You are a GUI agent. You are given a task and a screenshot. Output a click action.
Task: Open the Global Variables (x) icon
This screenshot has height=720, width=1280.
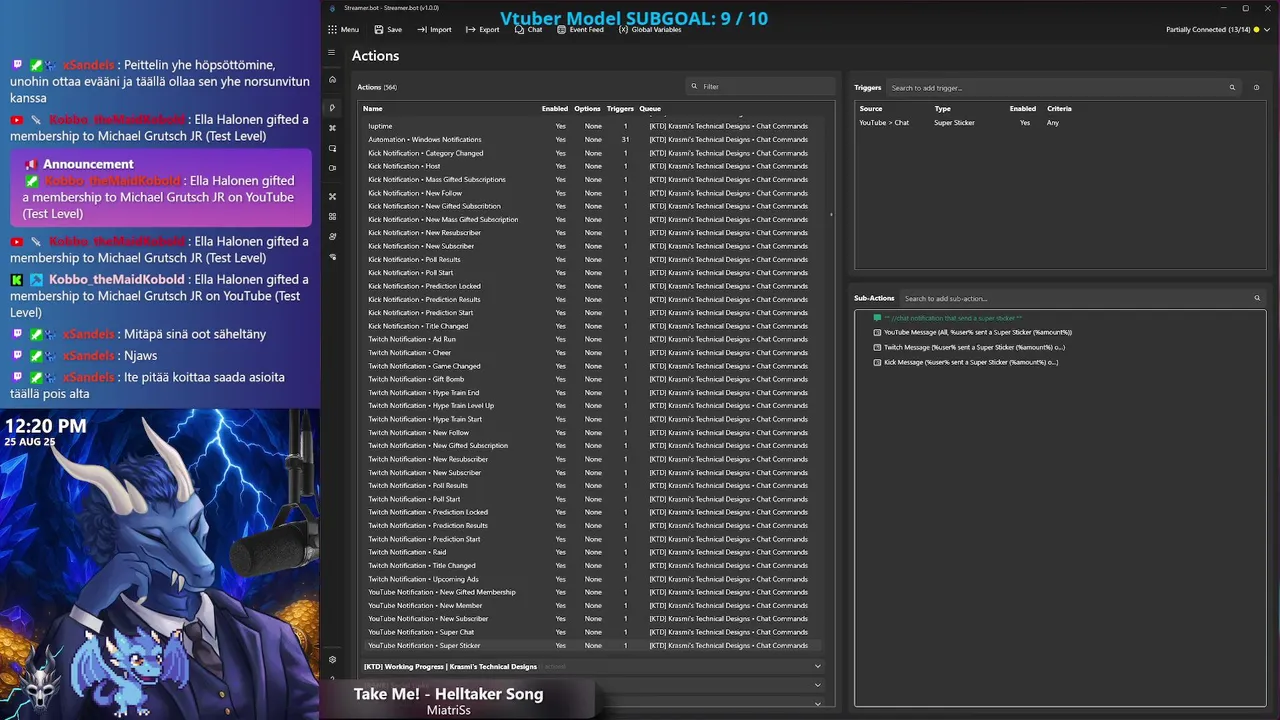623,30
